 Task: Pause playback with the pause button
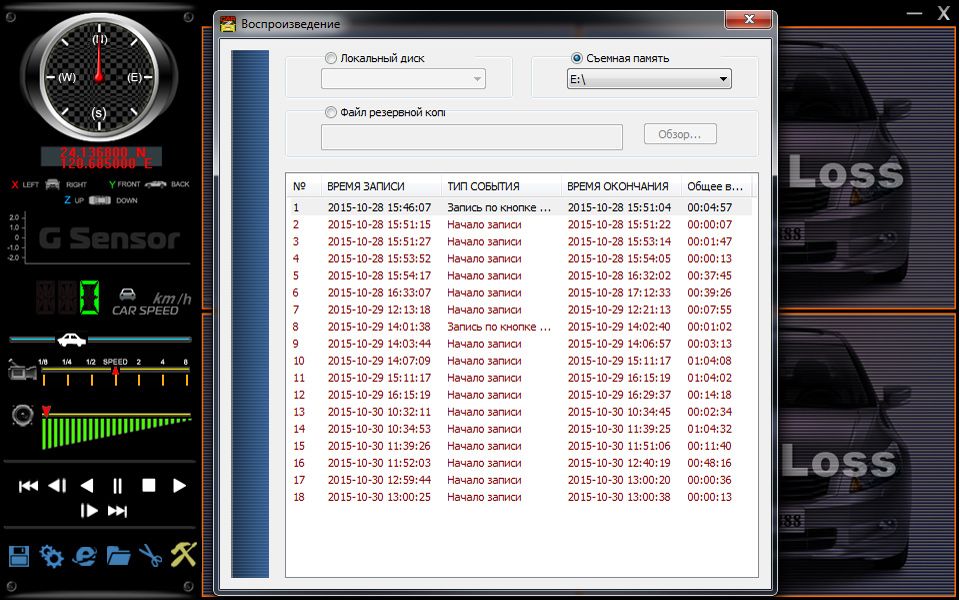click(118, 486)
